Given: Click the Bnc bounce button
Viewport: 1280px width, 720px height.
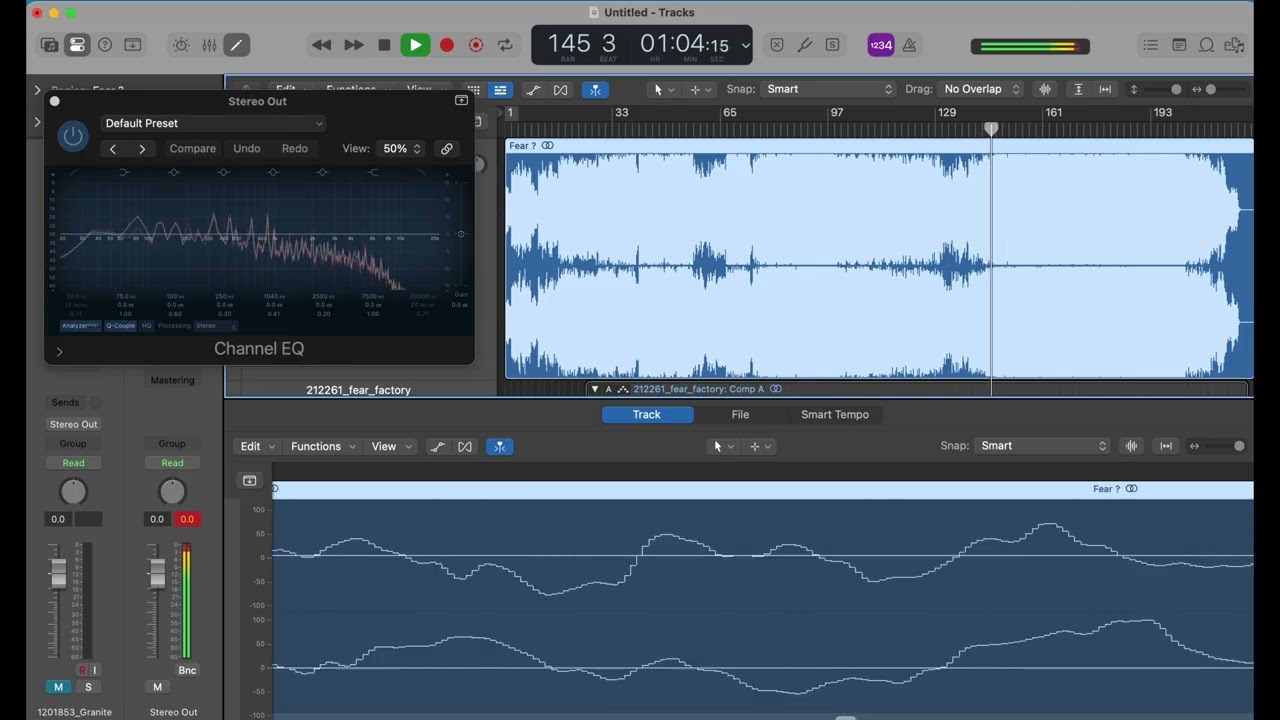Looking at the screenshot, I should (187, 670).
